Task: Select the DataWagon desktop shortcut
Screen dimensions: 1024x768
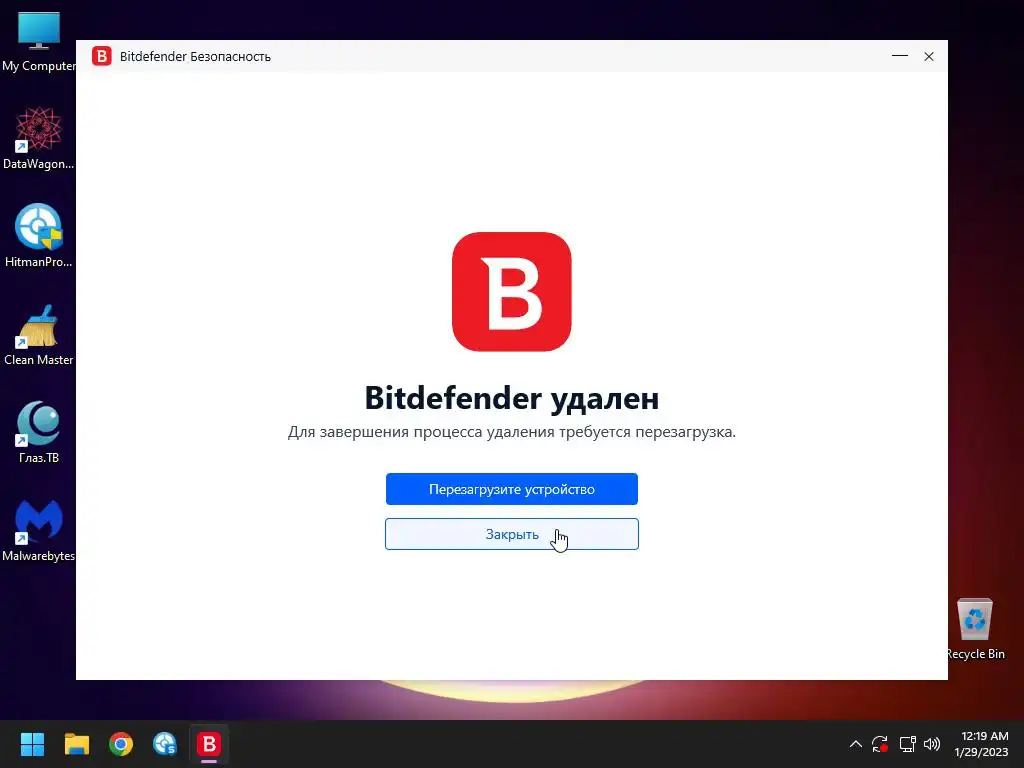Action: pos(39,138)
